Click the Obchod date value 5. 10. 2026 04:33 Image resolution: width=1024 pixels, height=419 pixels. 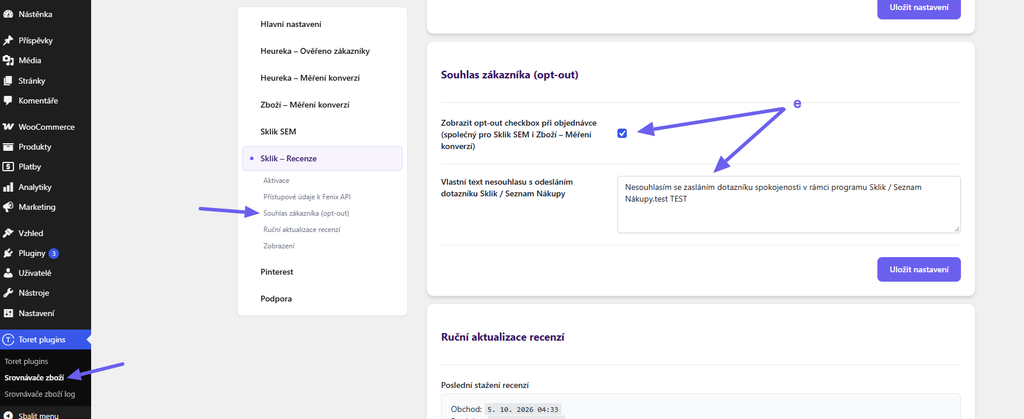tap(523, 409)
